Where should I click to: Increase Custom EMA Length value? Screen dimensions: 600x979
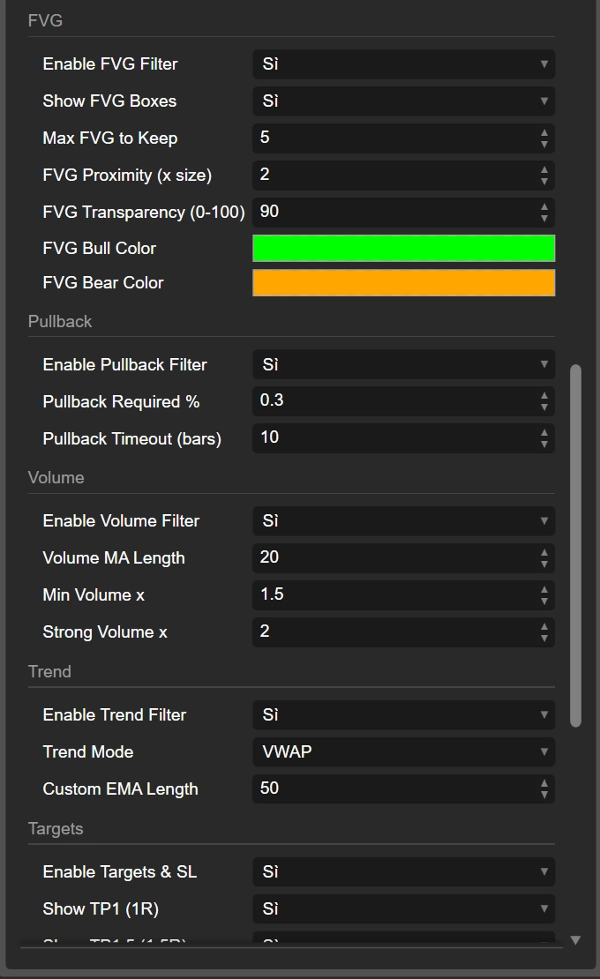click(x=544, y=784)
